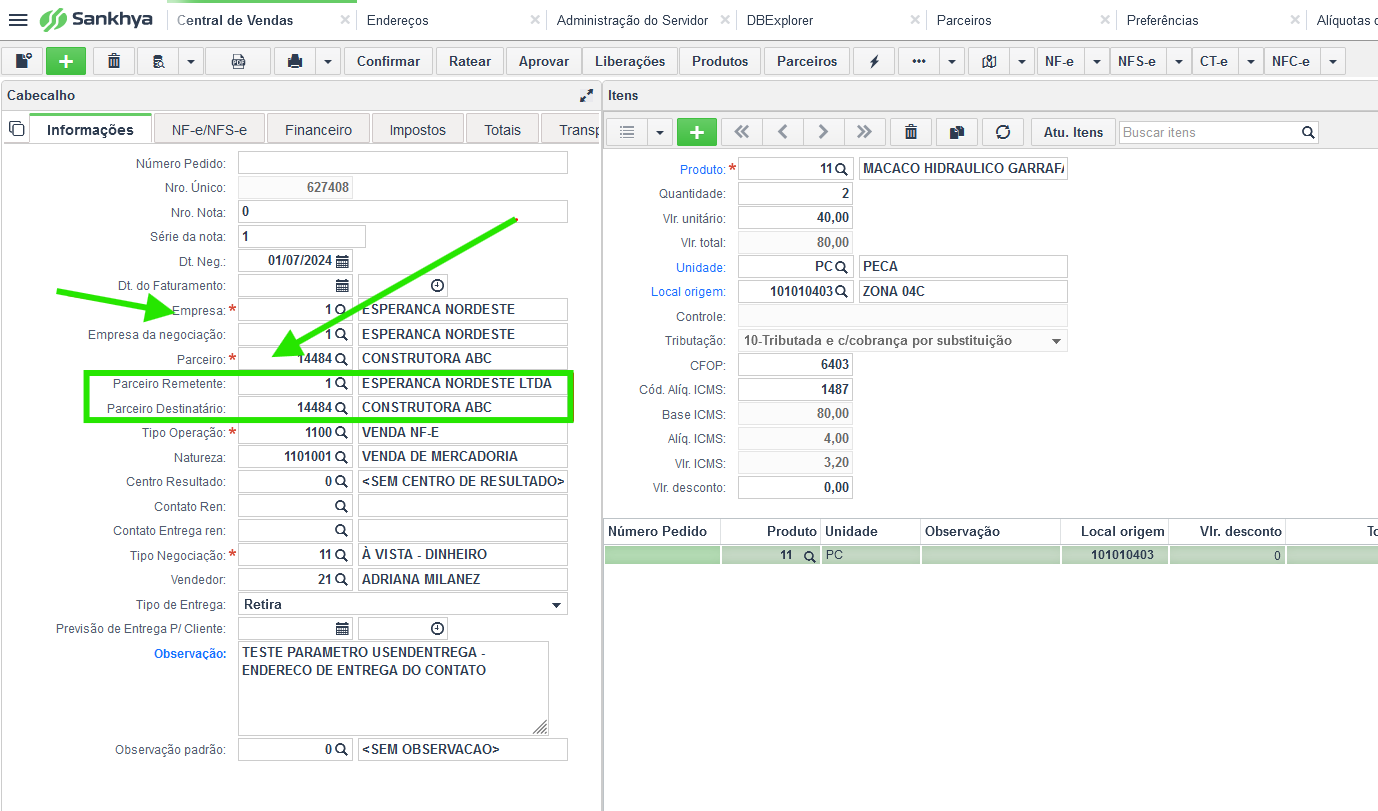This screenshot has width=1378, height=811.
Task: Click the list view icon in Itens toolbar
Action: click(627, 132)
